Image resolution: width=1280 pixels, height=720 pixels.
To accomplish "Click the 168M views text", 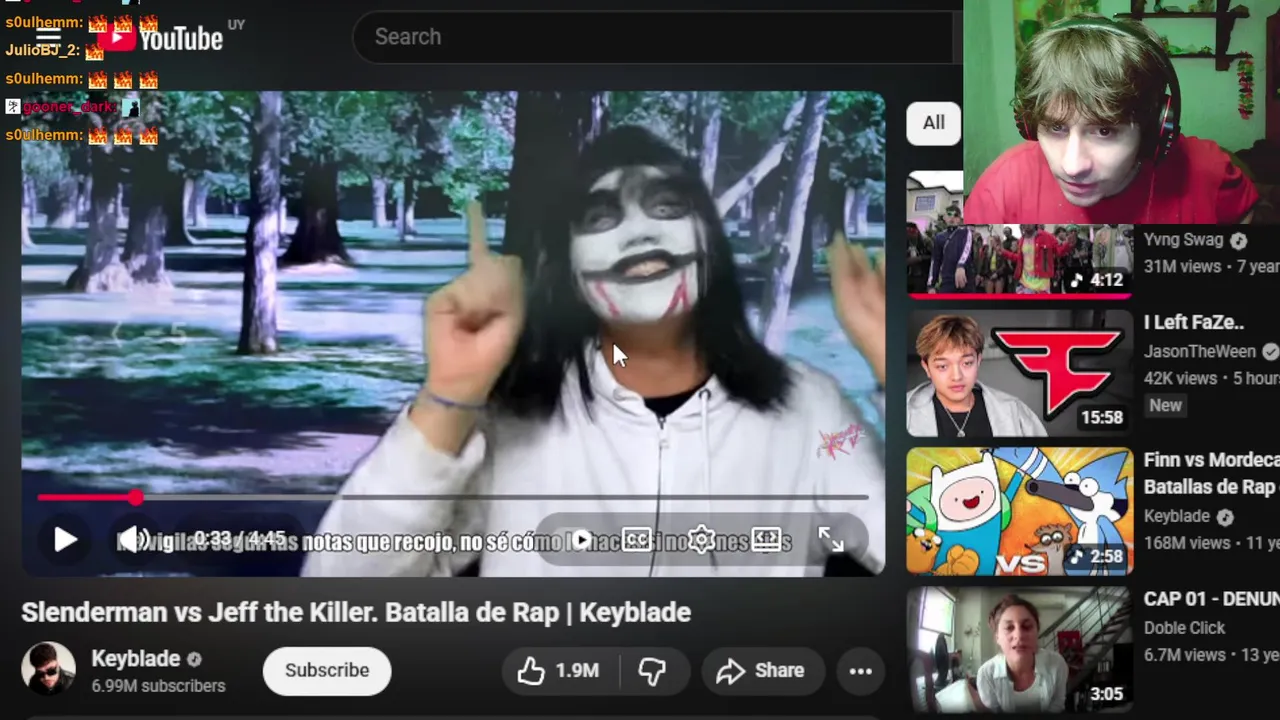I will point(1186,543).
